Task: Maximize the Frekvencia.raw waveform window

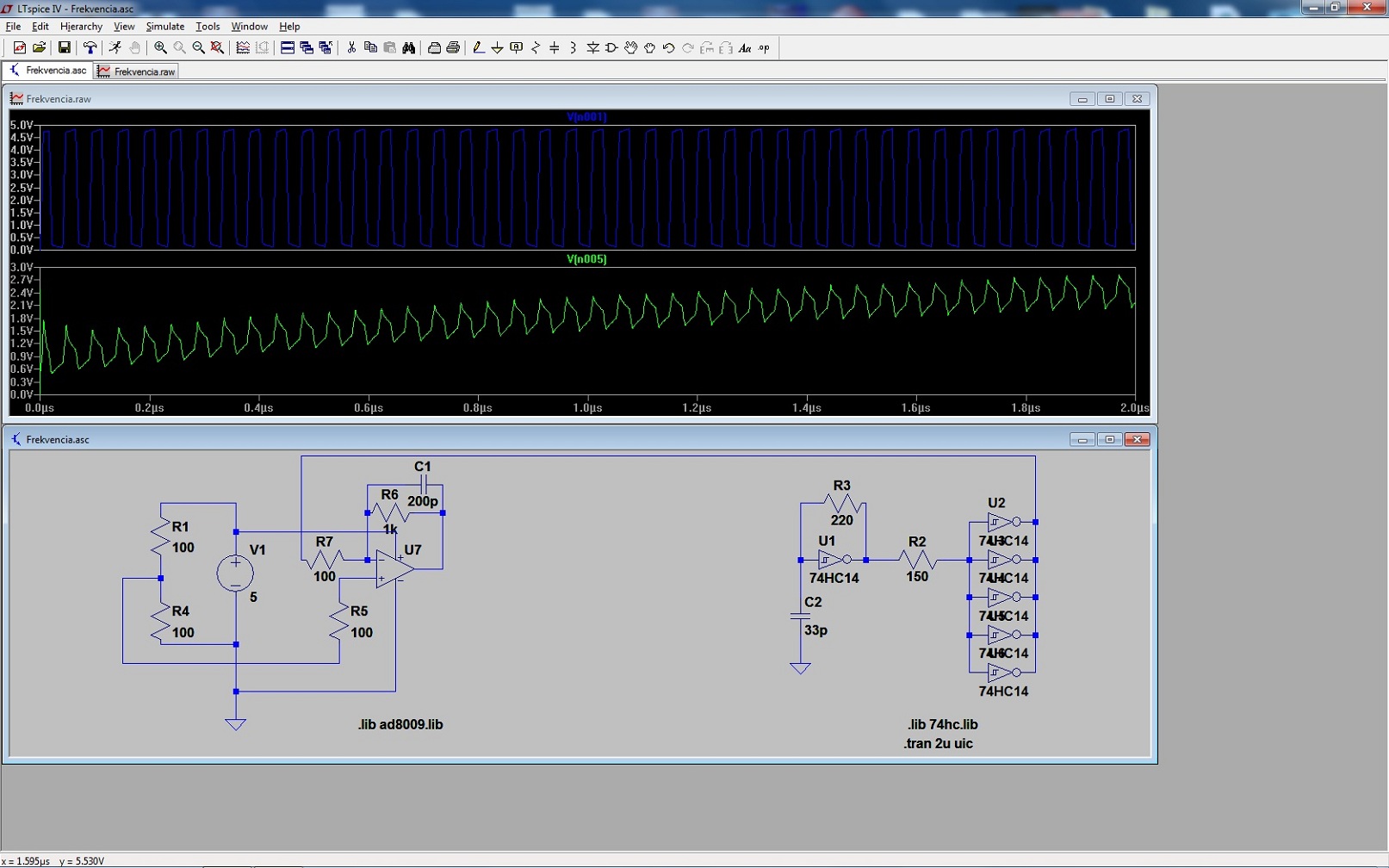Action: click(1109, 99)
